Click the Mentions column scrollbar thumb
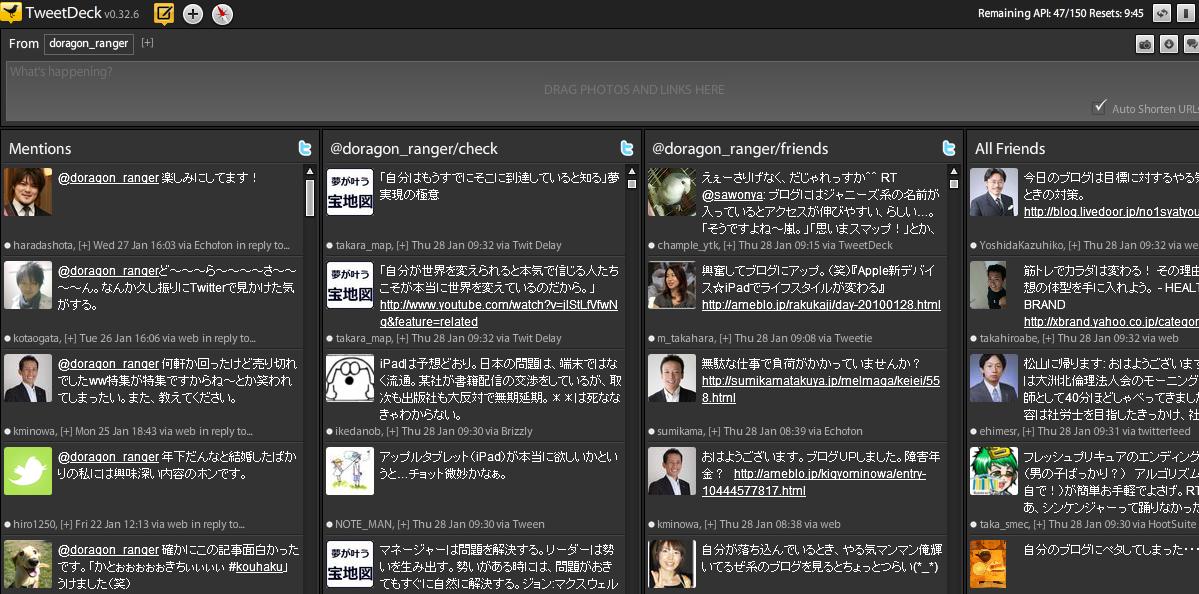This screenshot has width=1199, height=594. pyautogui.click(x=310, y=197)
